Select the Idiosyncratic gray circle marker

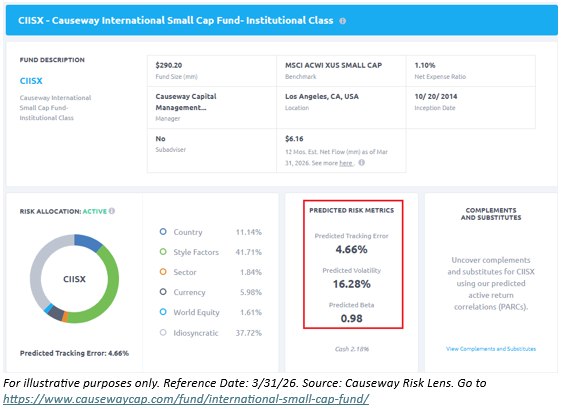[x=163, y=332]
